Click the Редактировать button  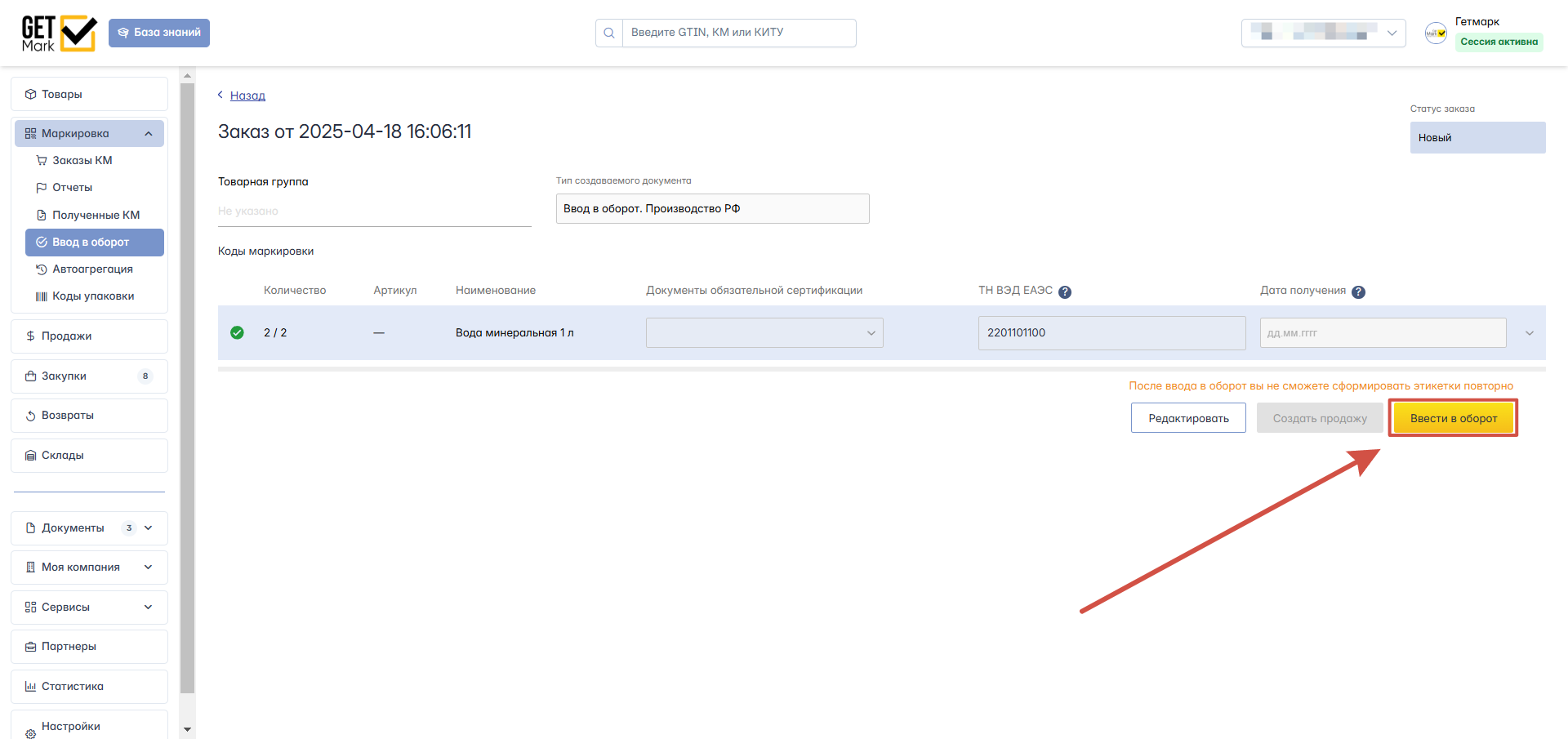click(x=1188, y=418)
